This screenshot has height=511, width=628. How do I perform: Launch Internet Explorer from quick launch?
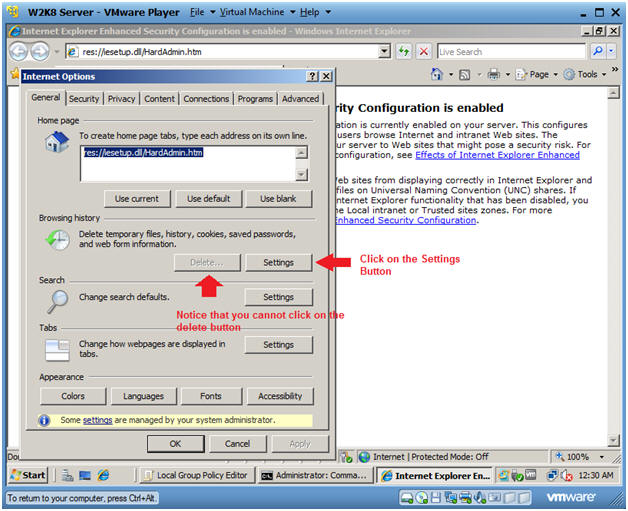[x=103, y=475]
